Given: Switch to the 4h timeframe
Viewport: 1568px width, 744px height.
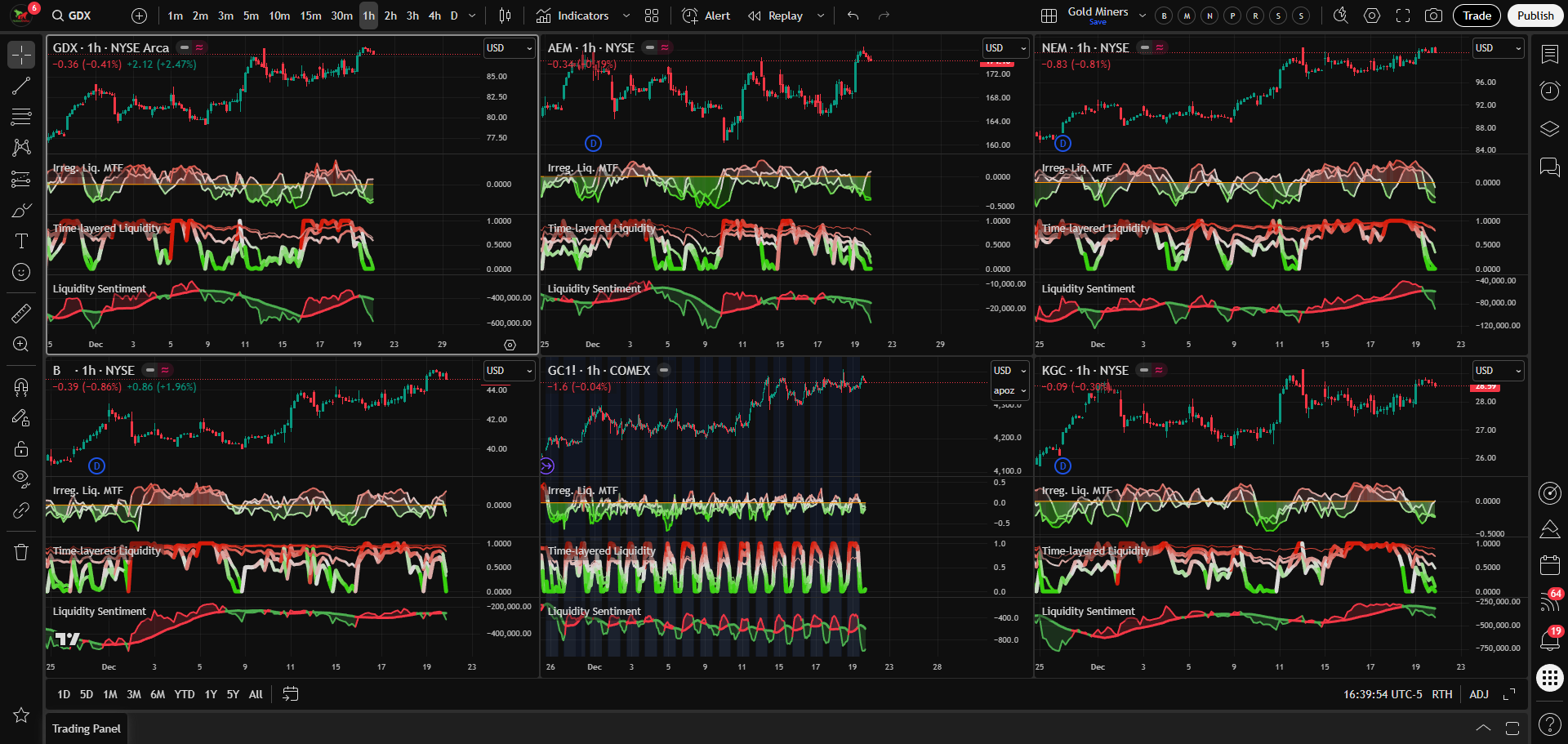Looking at the screenshot, I should 434,16.
